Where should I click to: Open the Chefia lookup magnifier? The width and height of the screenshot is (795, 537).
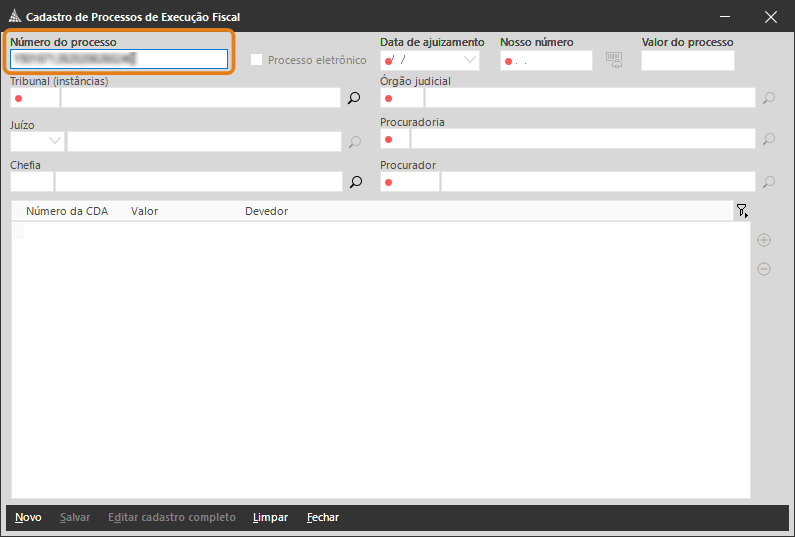click(x=354, y=182)
